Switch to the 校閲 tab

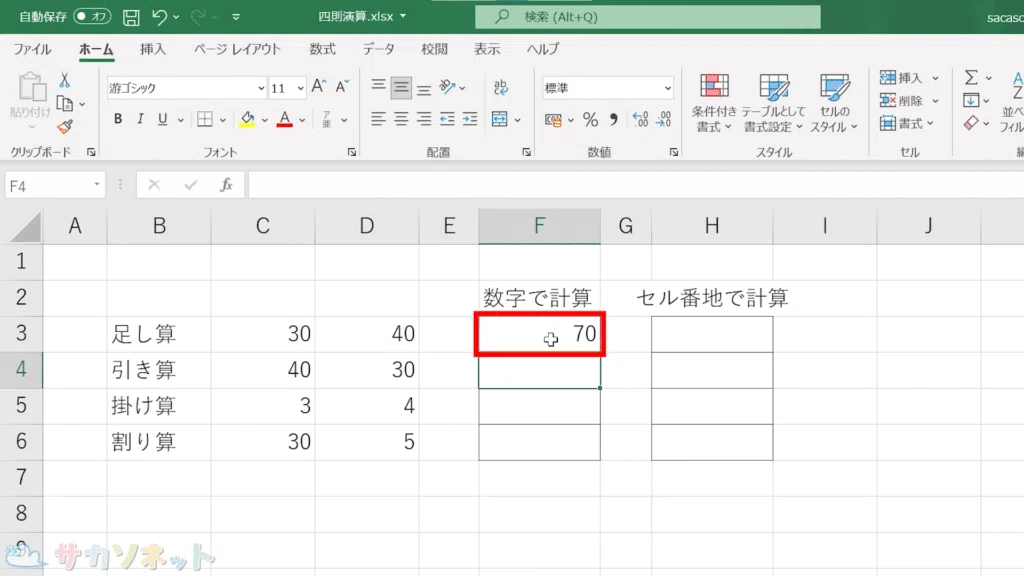tap(434, 49)
